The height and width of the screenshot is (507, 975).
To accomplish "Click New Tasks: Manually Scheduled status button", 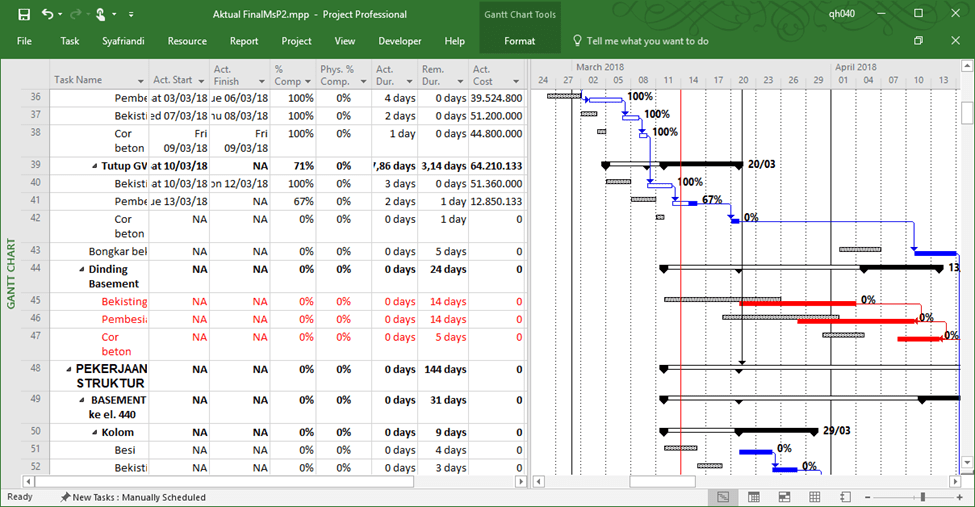I will 133,497.
